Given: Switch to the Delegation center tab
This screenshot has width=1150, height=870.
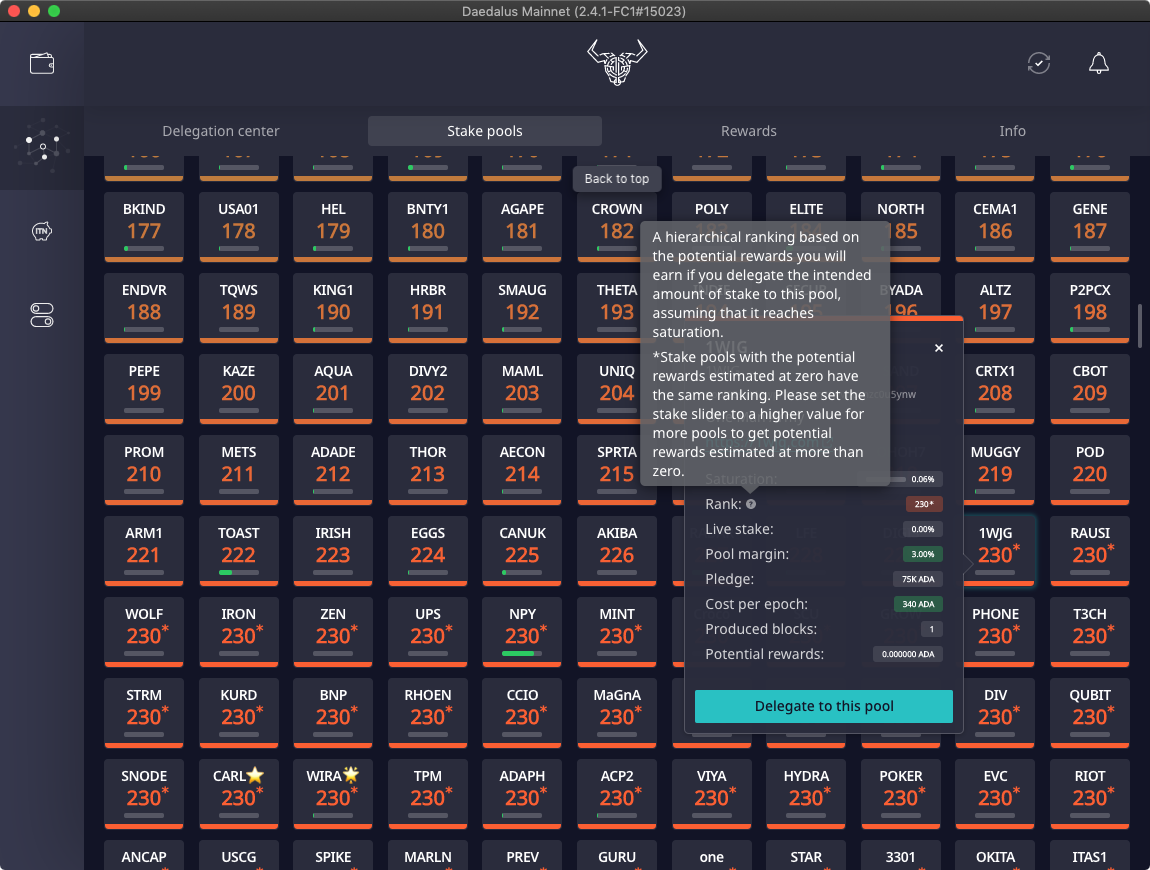Looking at the screenshot, I should tap(221, 131).
